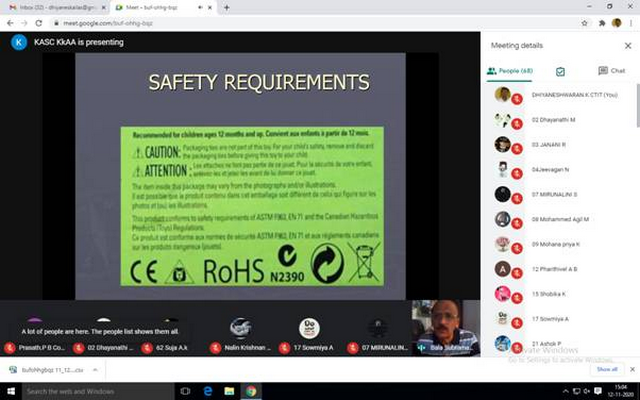Open File Explorer from the taskbar
The height and width of the screenshot is (400, 640).
point(229,391)
